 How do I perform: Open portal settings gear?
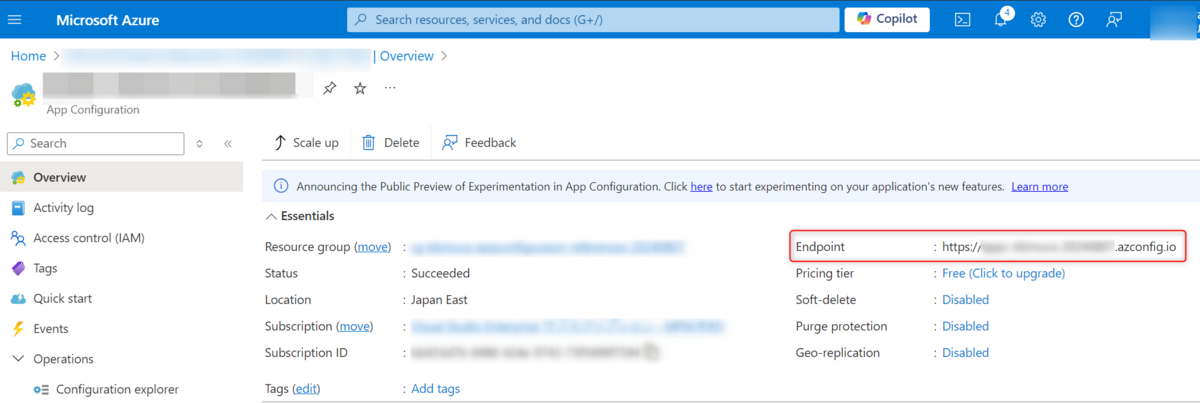[x=1038, y=20]
